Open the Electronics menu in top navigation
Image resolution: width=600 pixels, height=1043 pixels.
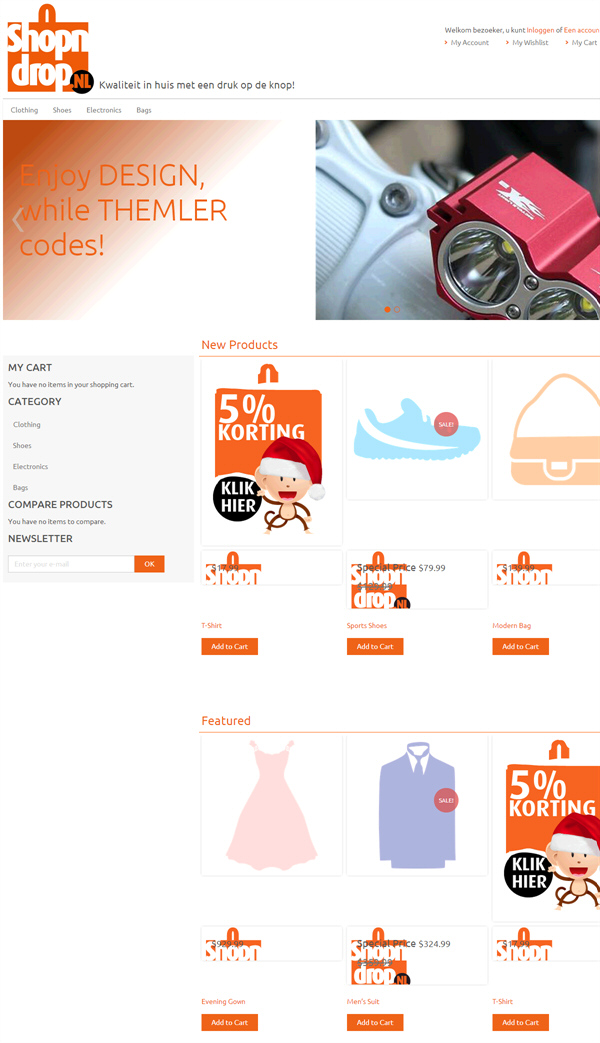pyautogui.click(x=104, y=110)
